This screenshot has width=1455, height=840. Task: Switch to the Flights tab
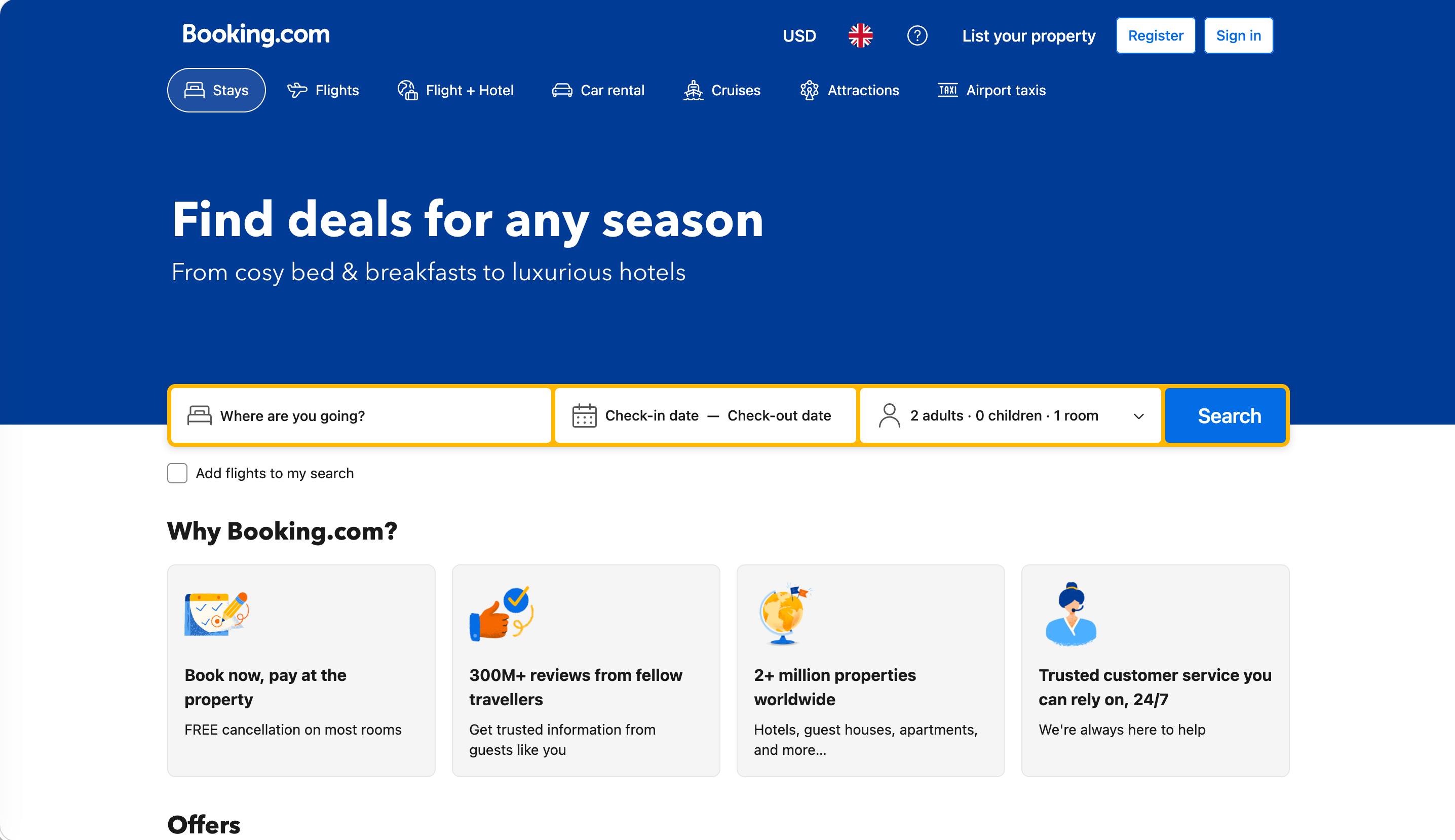(323, 90)
